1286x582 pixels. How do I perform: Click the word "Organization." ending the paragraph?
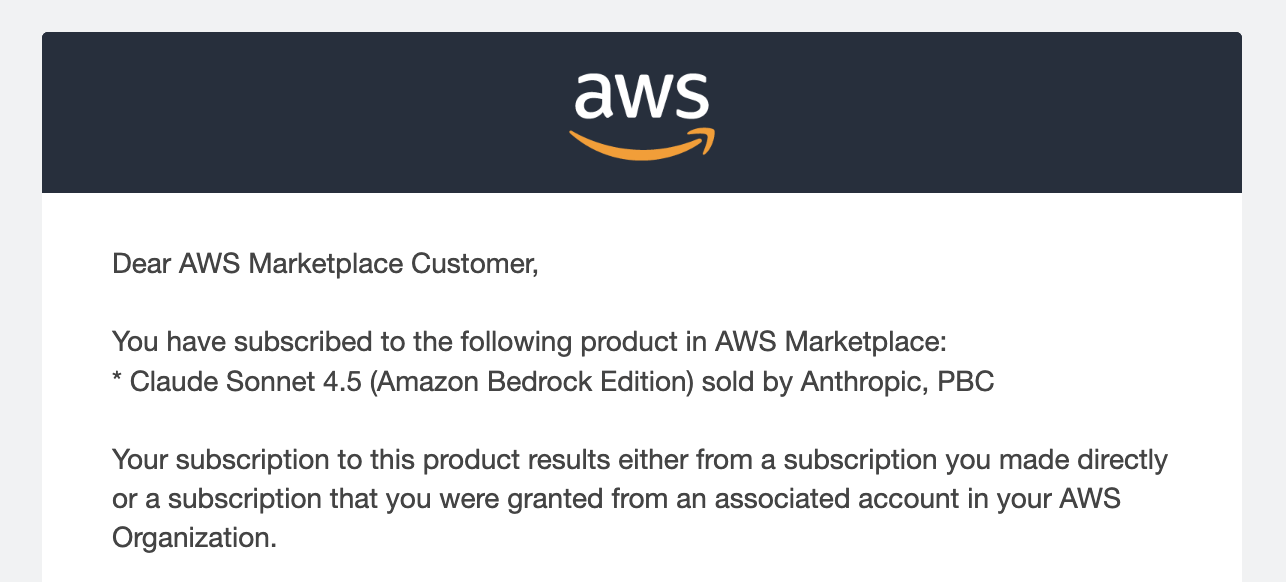click(193, 538)
